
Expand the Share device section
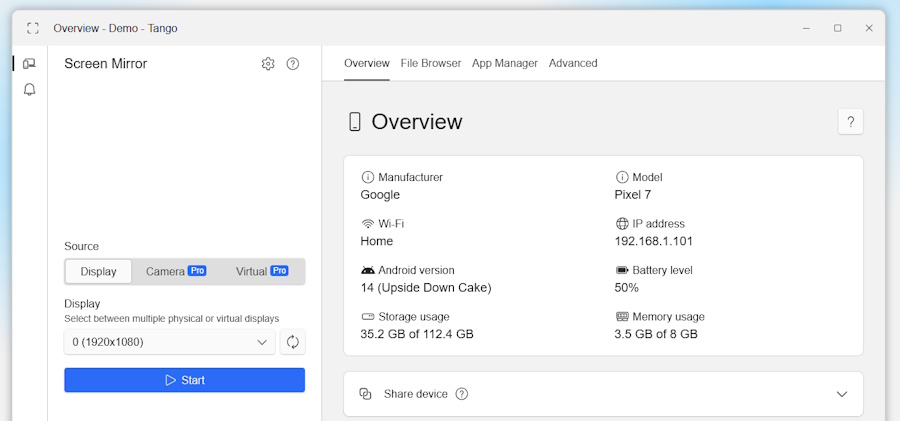click(x=841, y=394)
